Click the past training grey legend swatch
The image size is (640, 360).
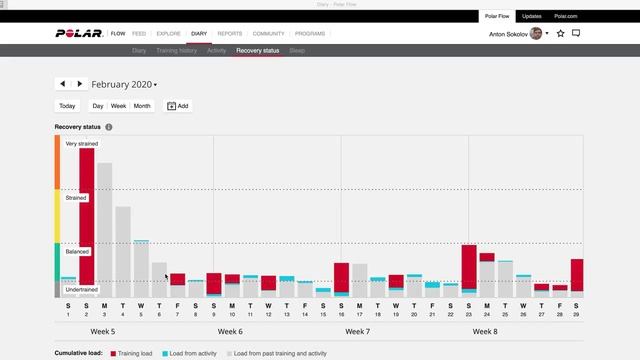(x=229, y=353)
